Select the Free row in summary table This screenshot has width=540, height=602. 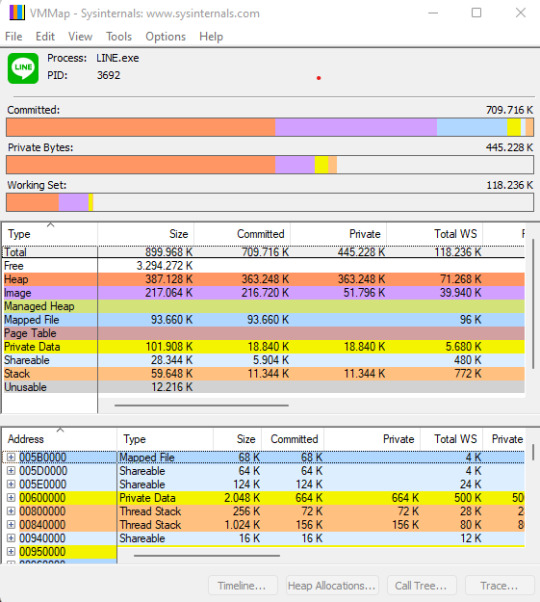(263, 266)
